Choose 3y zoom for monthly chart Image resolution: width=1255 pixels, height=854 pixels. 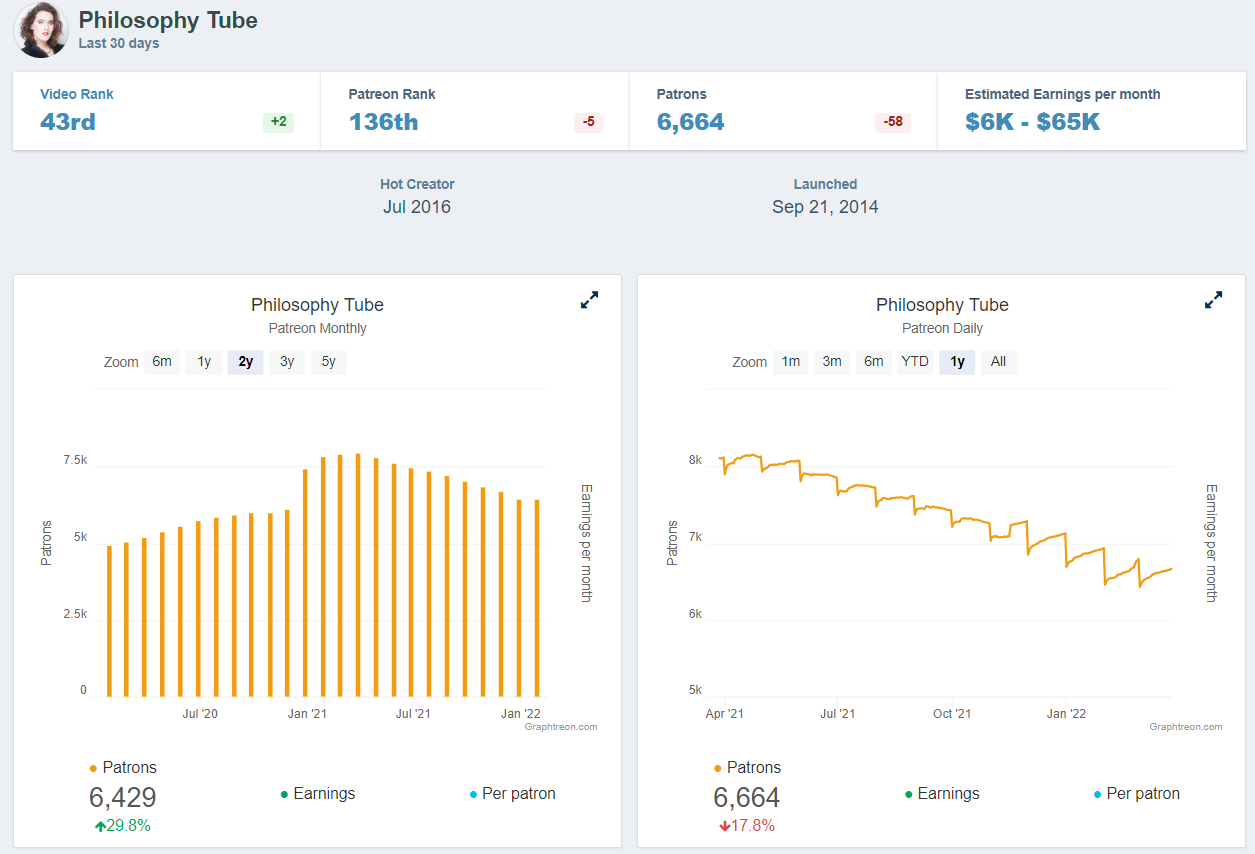click(x=287, y=362)
